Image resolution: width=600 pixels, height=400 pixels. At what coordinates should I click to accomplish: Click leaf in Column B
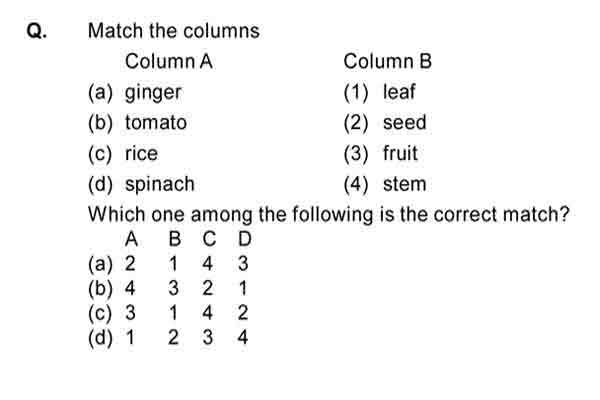click(x=399, y=92)
